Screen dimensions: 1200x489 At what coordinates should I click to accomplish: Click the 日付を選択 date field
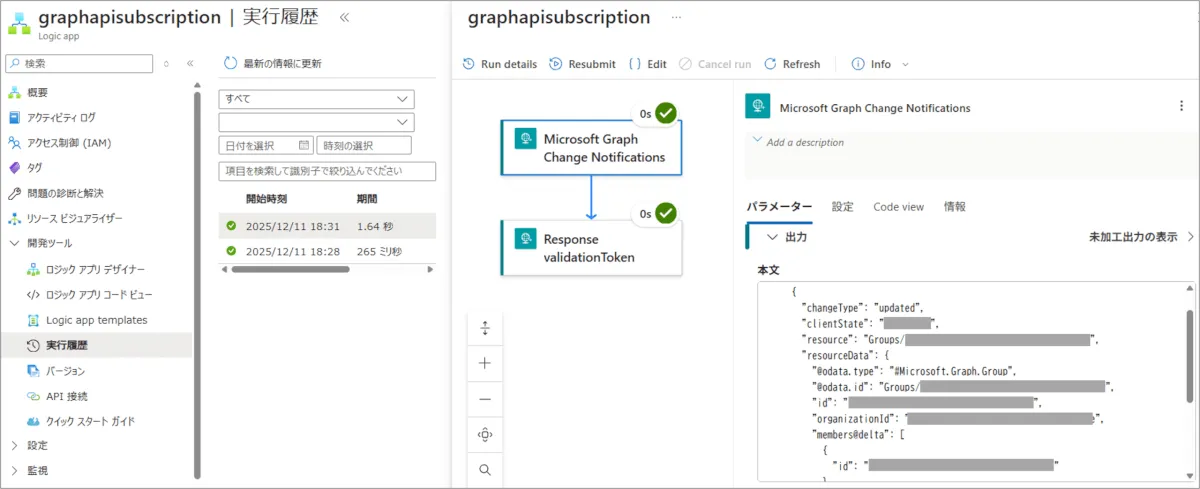(265, 146)
